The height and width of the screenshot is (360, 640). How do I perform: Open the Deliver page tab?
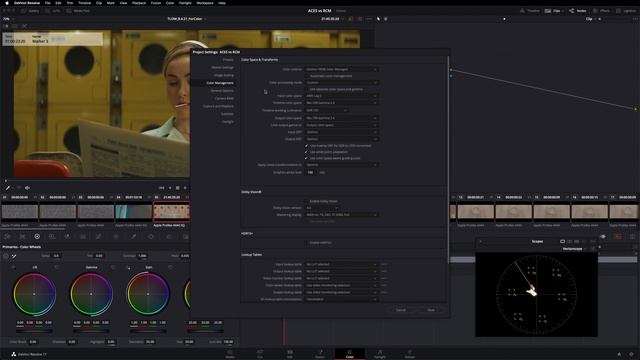(x=410, y=353)
